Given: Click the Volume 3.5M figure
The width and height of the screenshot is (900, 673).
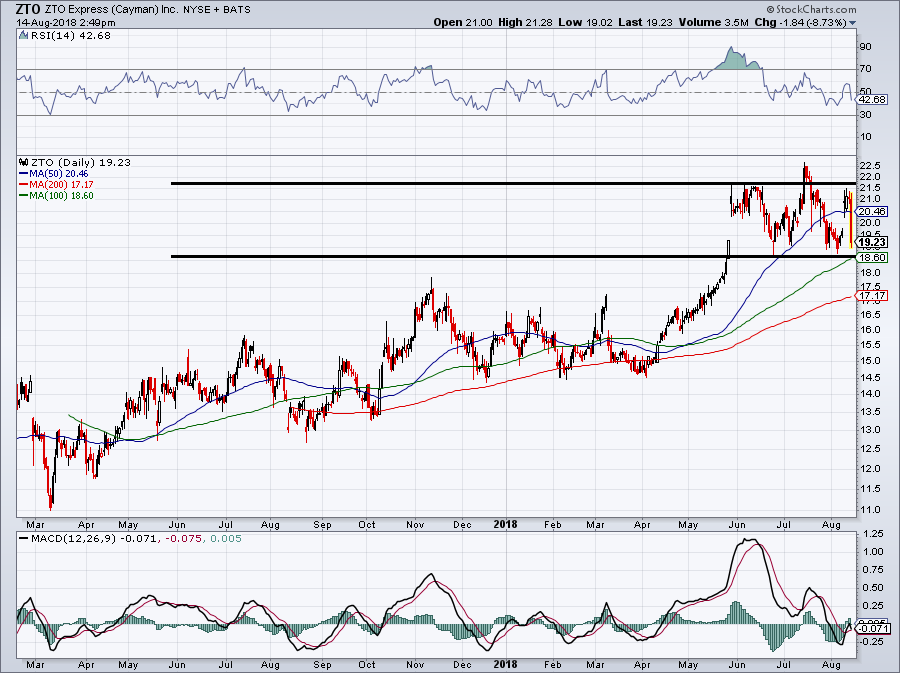Looking at the screenshot, I should [713, 22].
